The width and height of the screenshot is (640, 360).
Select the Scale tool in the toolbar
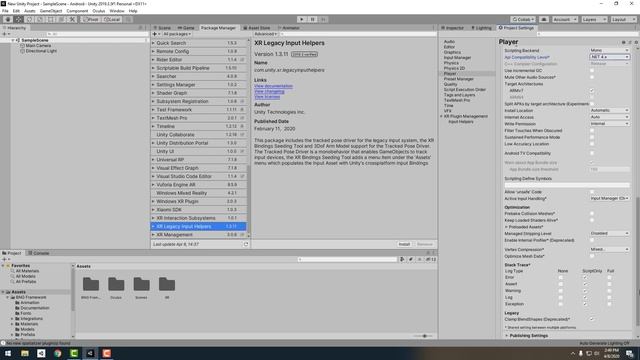click(x=40, y=19)
